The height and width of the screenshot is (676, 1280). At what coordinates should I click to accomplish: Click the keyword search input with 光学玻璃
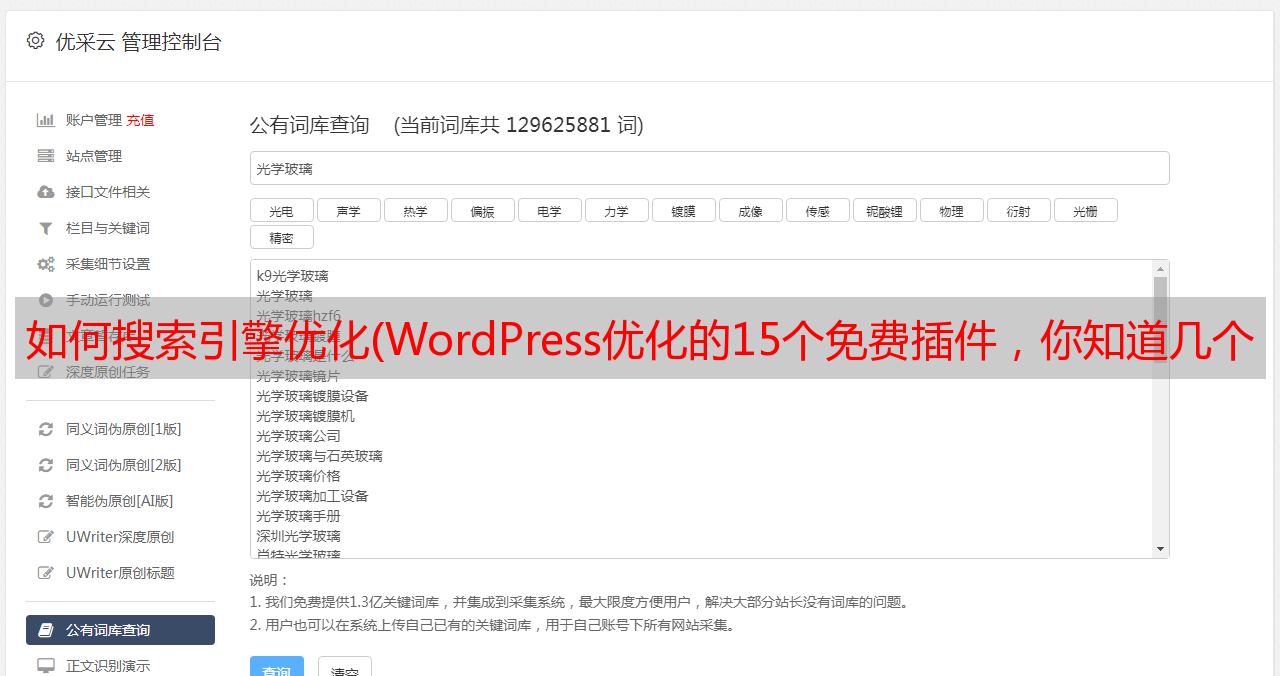(x=709, y=168)
